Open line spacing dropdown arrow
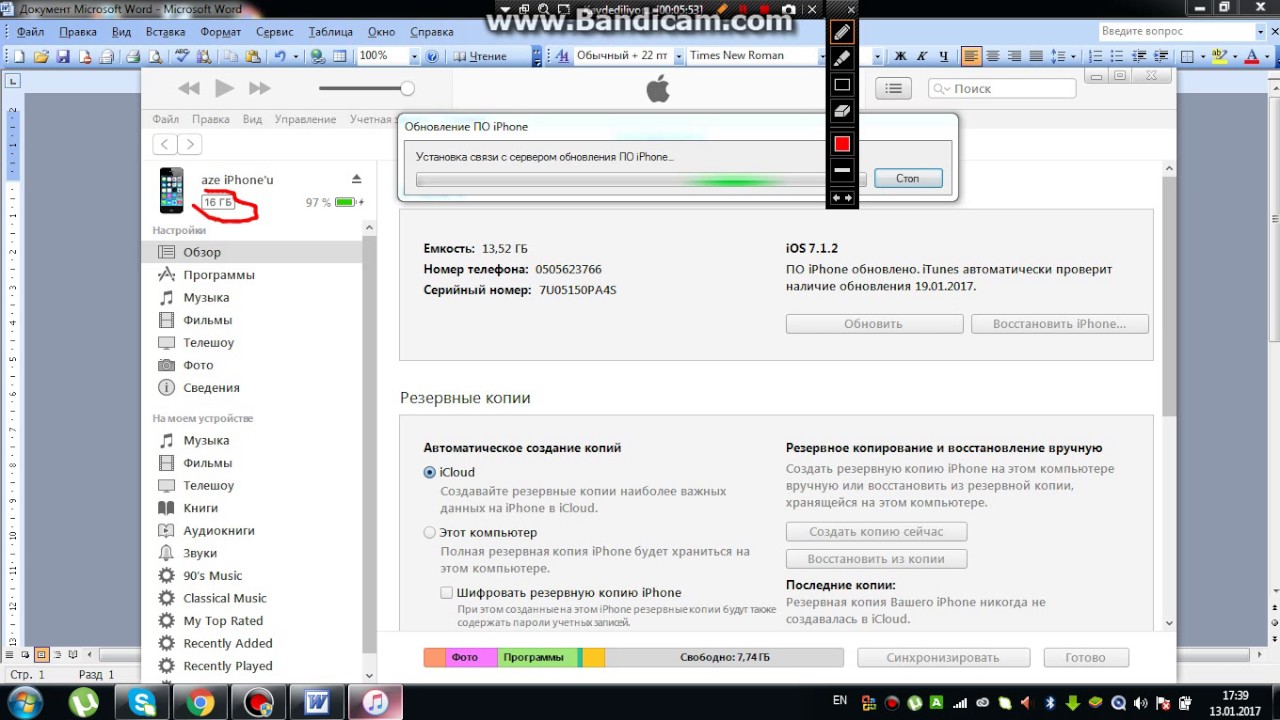This screenshot has height=720, width=1280. (1074, 56)
